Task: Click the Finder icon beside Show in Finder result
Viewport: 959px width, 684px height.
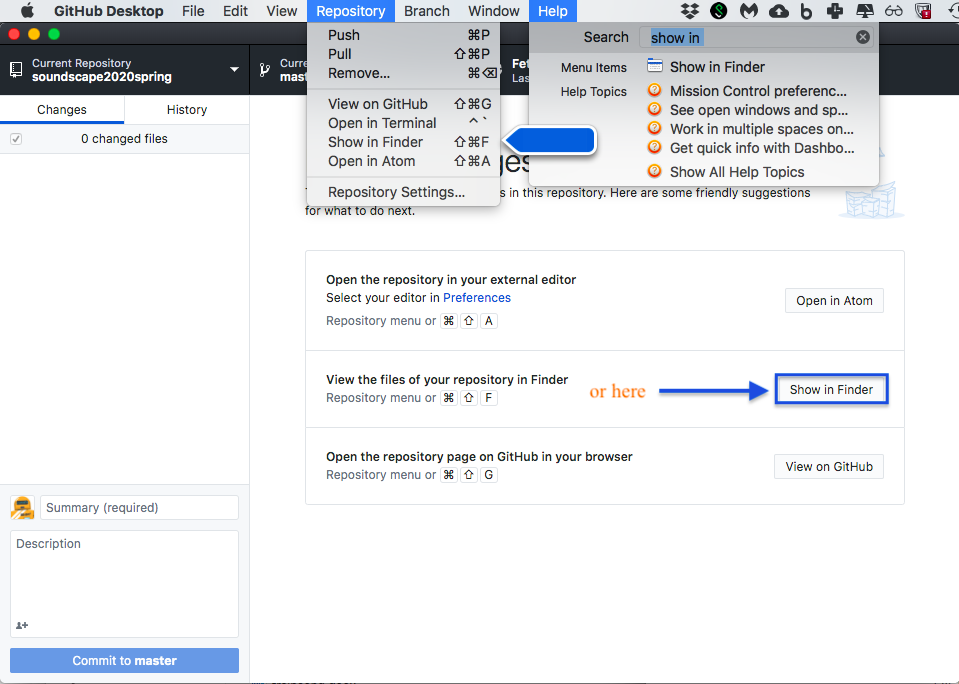Action: point(654,65)
